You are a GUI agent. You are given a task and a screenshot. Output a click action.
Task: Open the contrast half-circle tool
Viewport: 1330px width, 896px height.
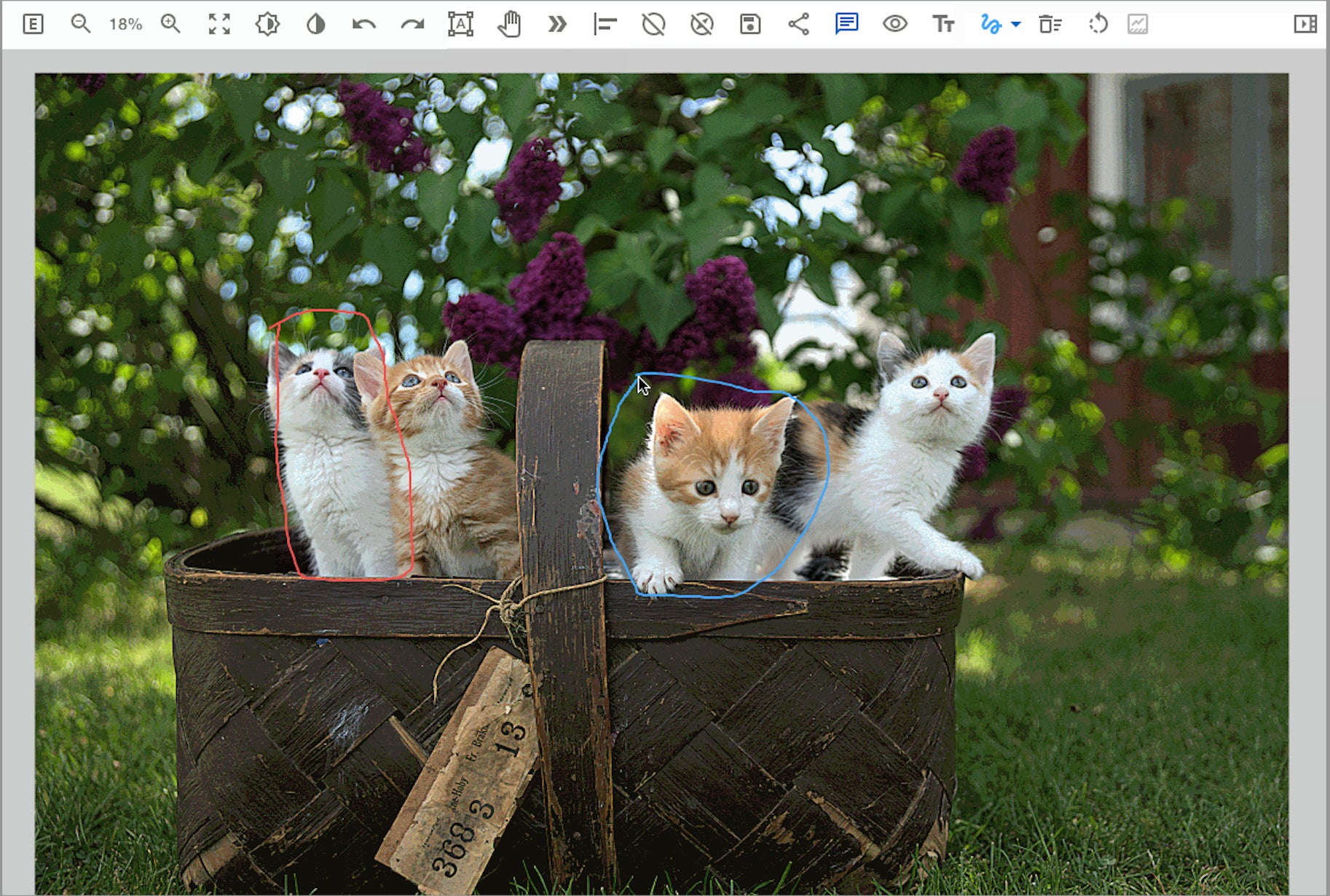(x=315, y=24)
